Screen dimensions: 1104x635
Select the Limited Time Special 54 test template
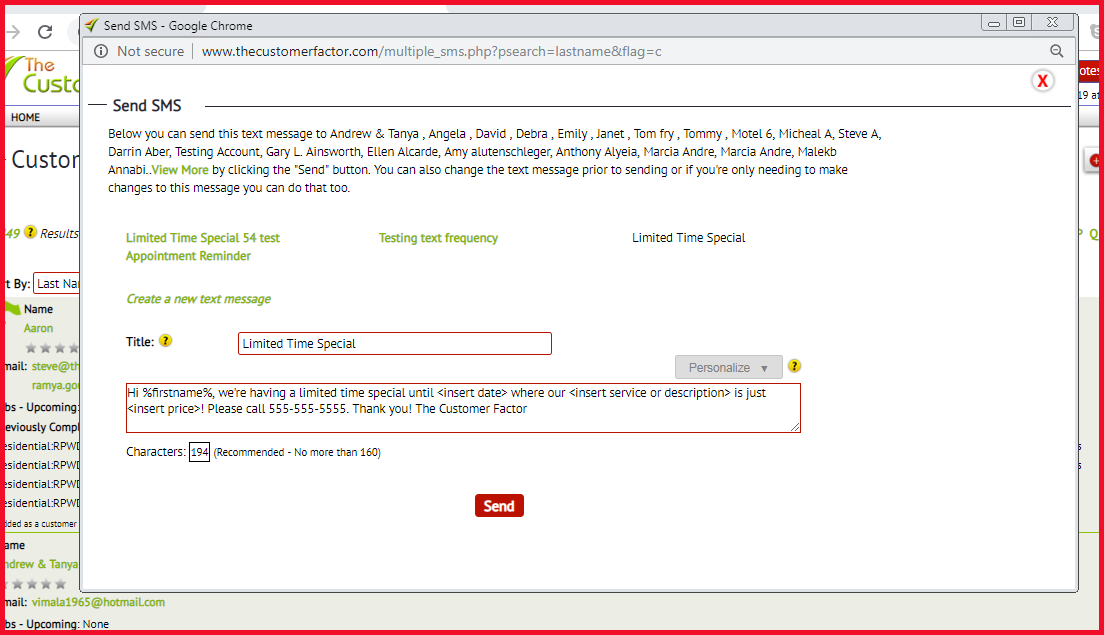coord(203,238)
